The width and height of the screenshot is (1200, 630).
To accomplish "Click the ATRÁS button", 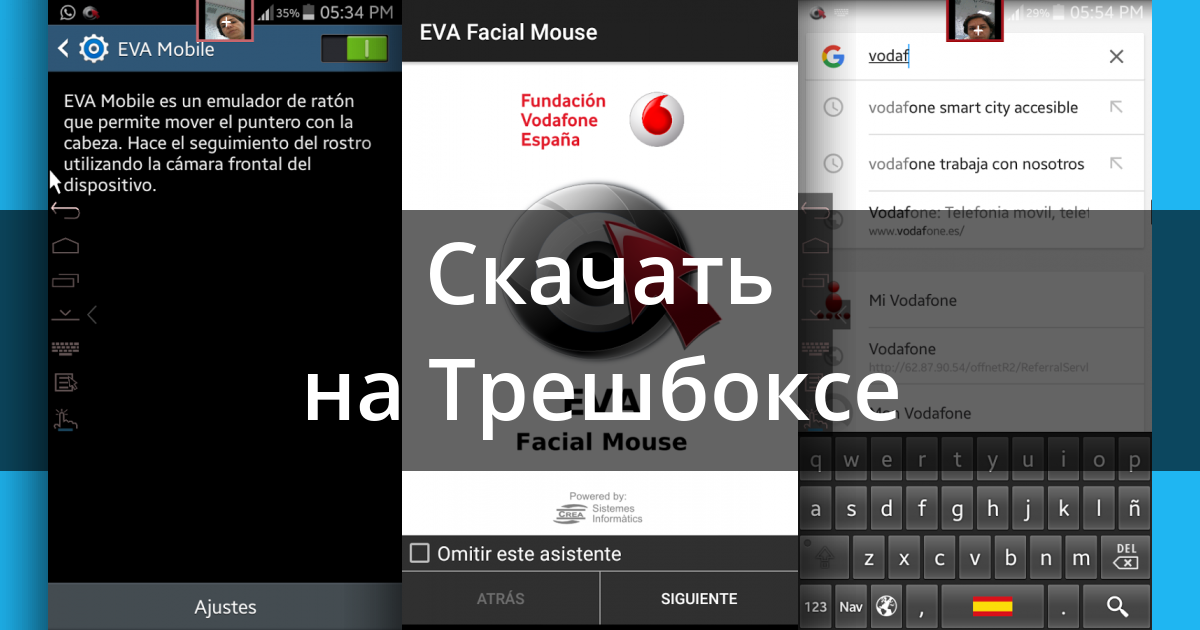I will 500,599.
